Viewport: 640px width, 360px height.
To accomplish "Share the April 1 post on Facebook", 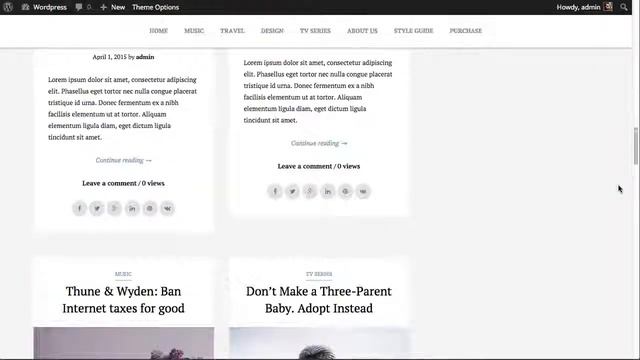I will click(x=80, y=208).
